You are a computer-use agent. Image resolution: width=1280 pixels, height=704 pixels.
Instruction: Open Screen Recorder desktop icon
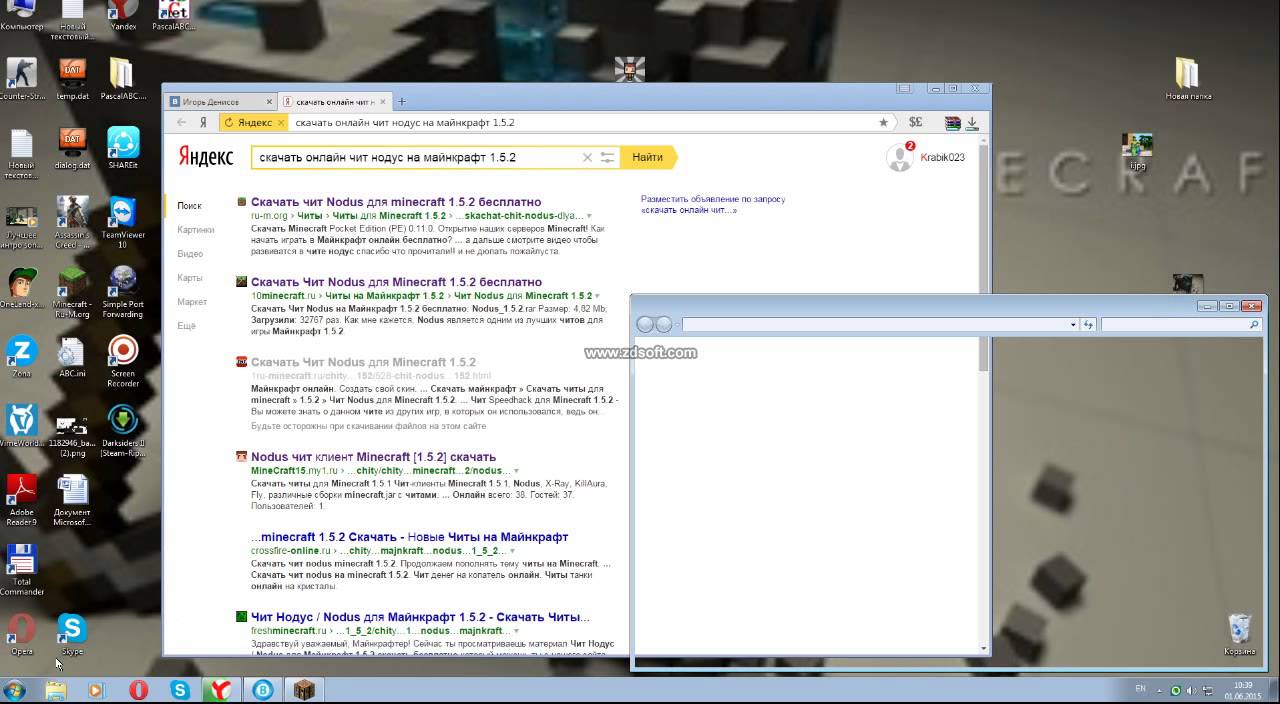click(x=123, y=361)
